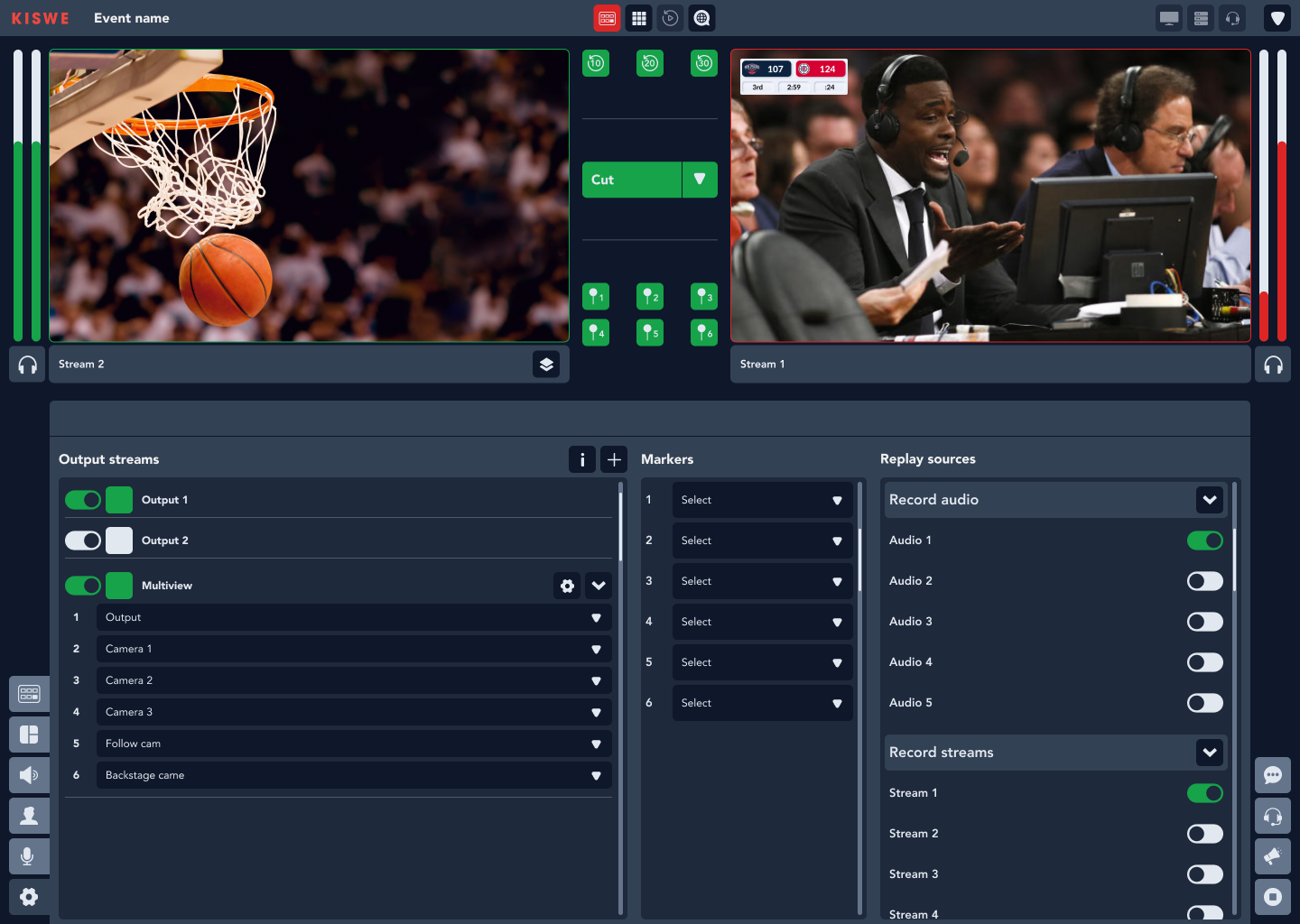Monitor Stream 1 audio with headphones icon
Viewport: 1300px width, 924px height.
(x=1273, y=365)
